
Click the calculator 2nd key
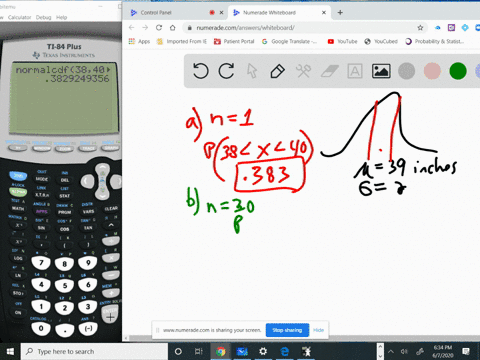[x=18, y=176]
